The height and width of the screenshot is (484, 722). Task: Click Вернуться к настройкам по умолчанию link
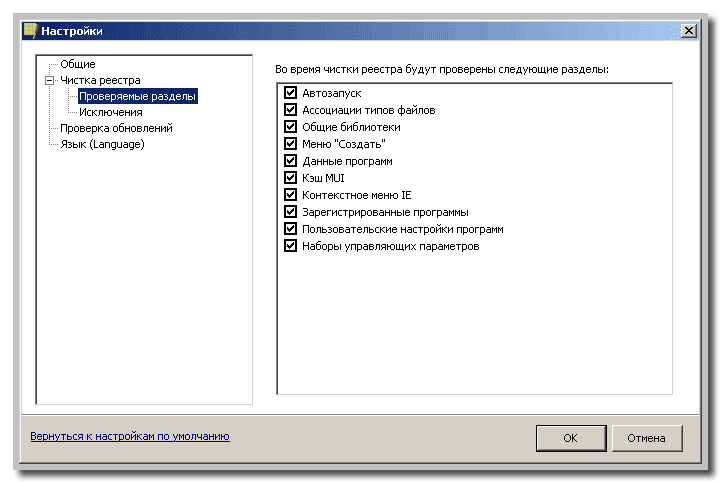(130, 436)
